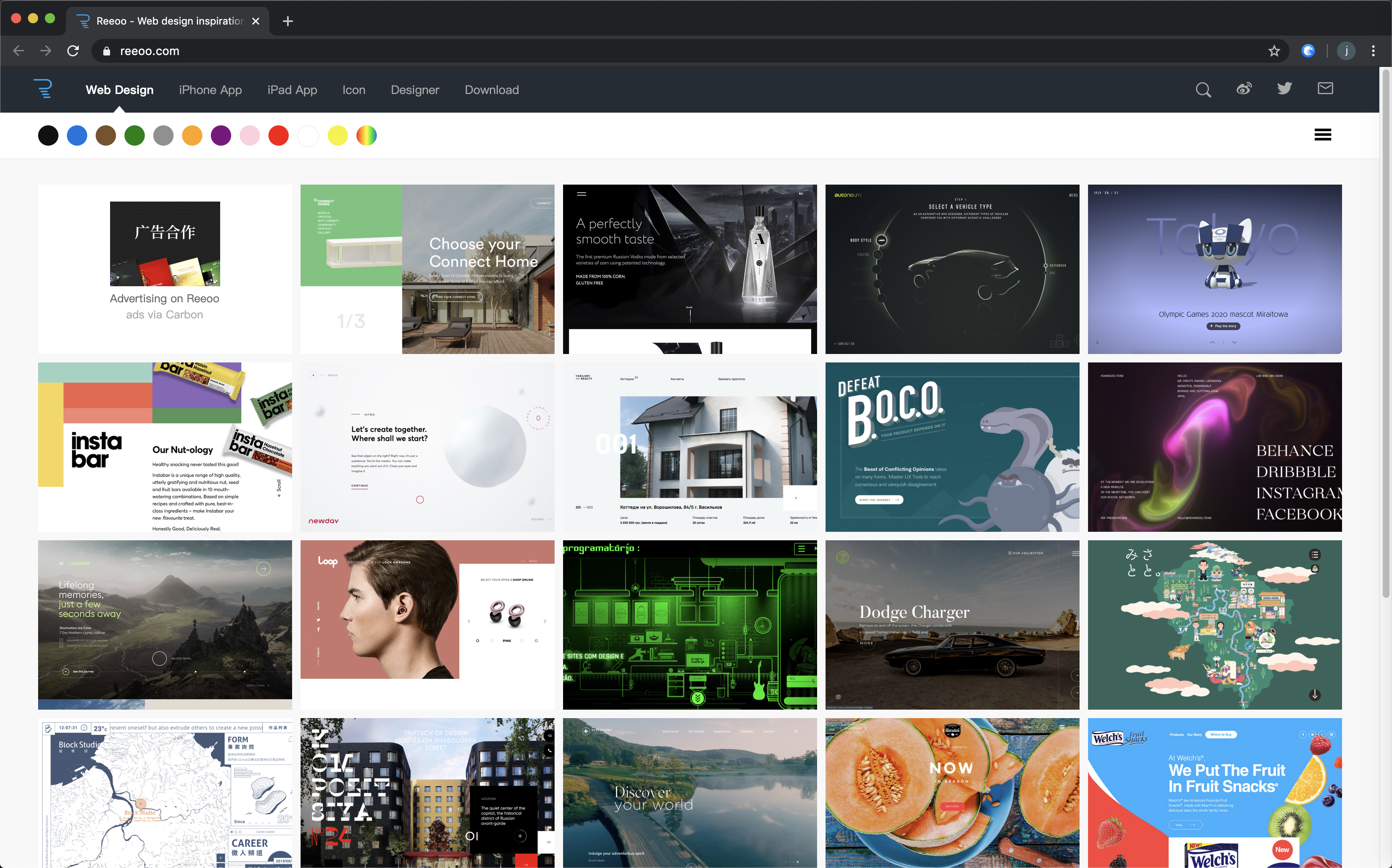Image resolution: width=1392 pixels, height=868 pixels.
Task: Click Advertising on Reeoo link
Action: [164, 299]
